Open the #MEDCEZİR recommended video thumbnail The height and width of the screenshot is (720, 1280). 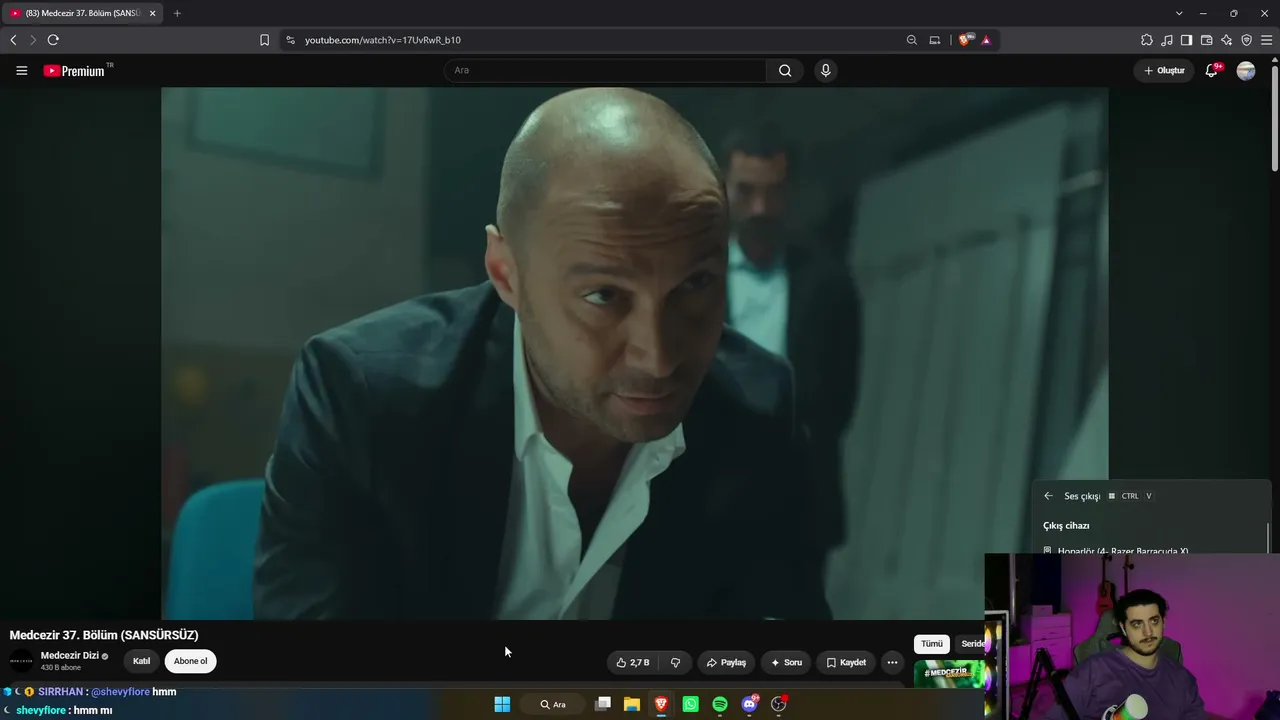pyautogui.click(x=949, y=673)
